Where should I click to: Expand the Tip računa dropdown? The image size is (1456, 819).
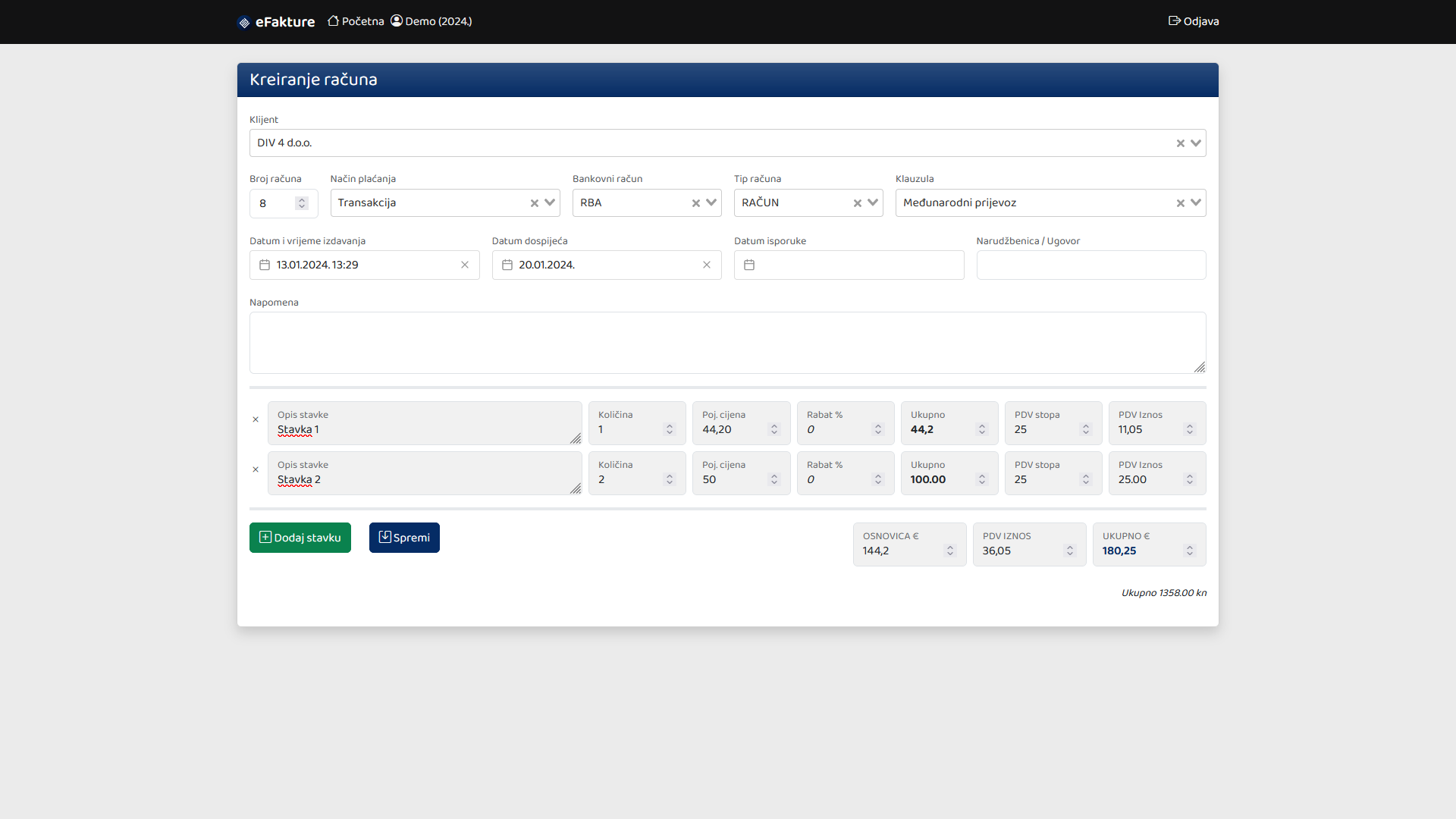pyautogui.click(x=873, y=202)
